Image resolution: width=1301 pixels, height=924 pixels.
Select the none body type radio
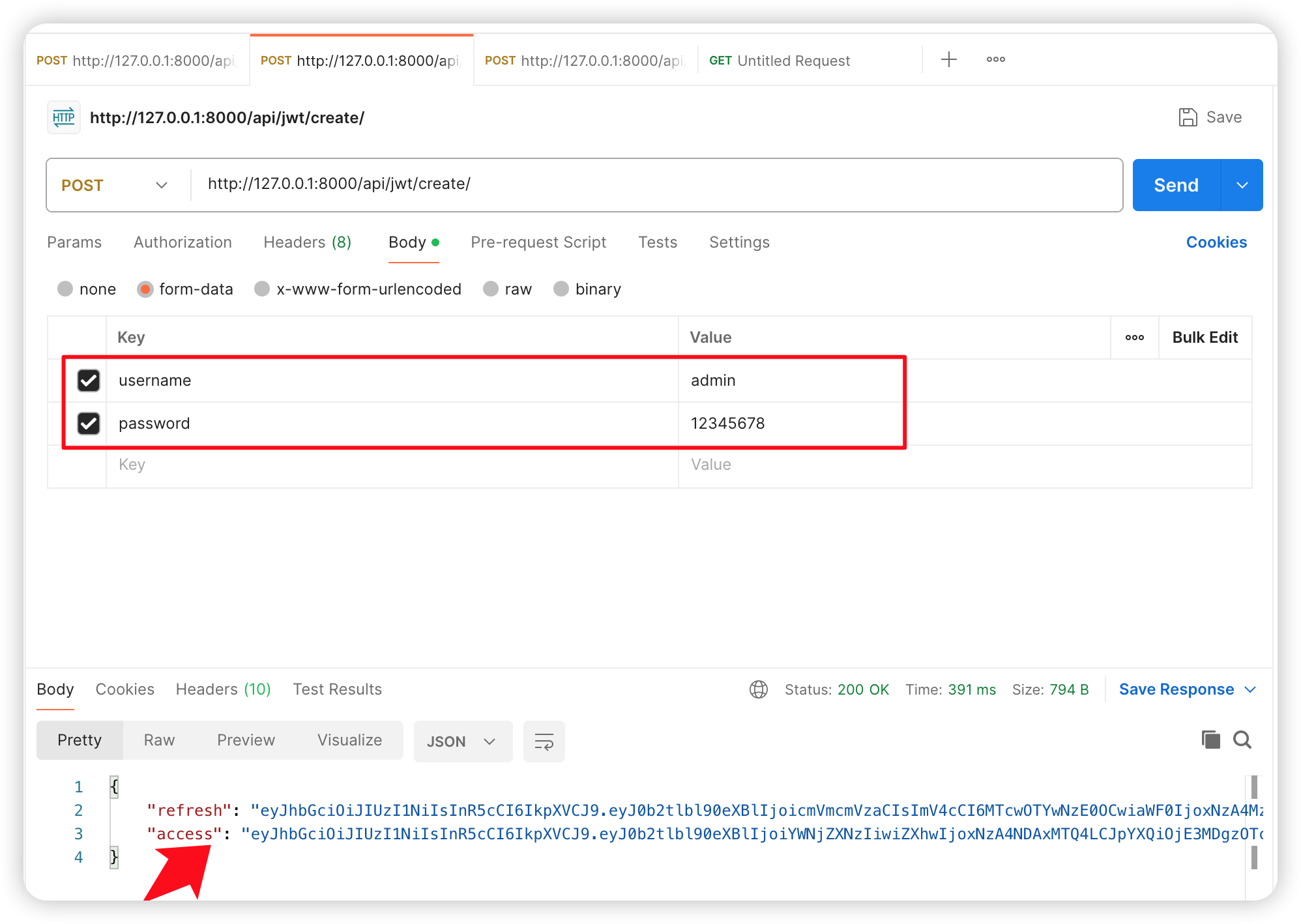coord(65,289)
